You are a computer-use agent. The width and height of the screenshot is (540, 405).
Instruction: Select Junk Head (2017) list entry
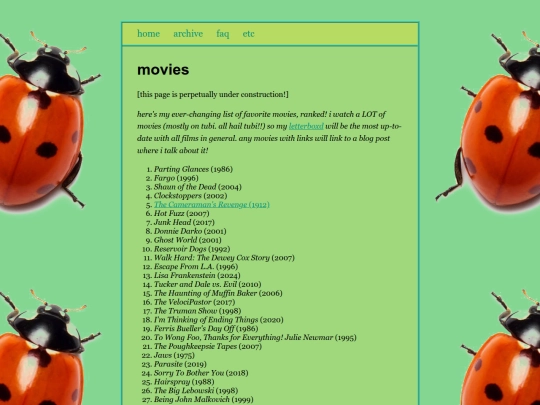pos(184,222)
